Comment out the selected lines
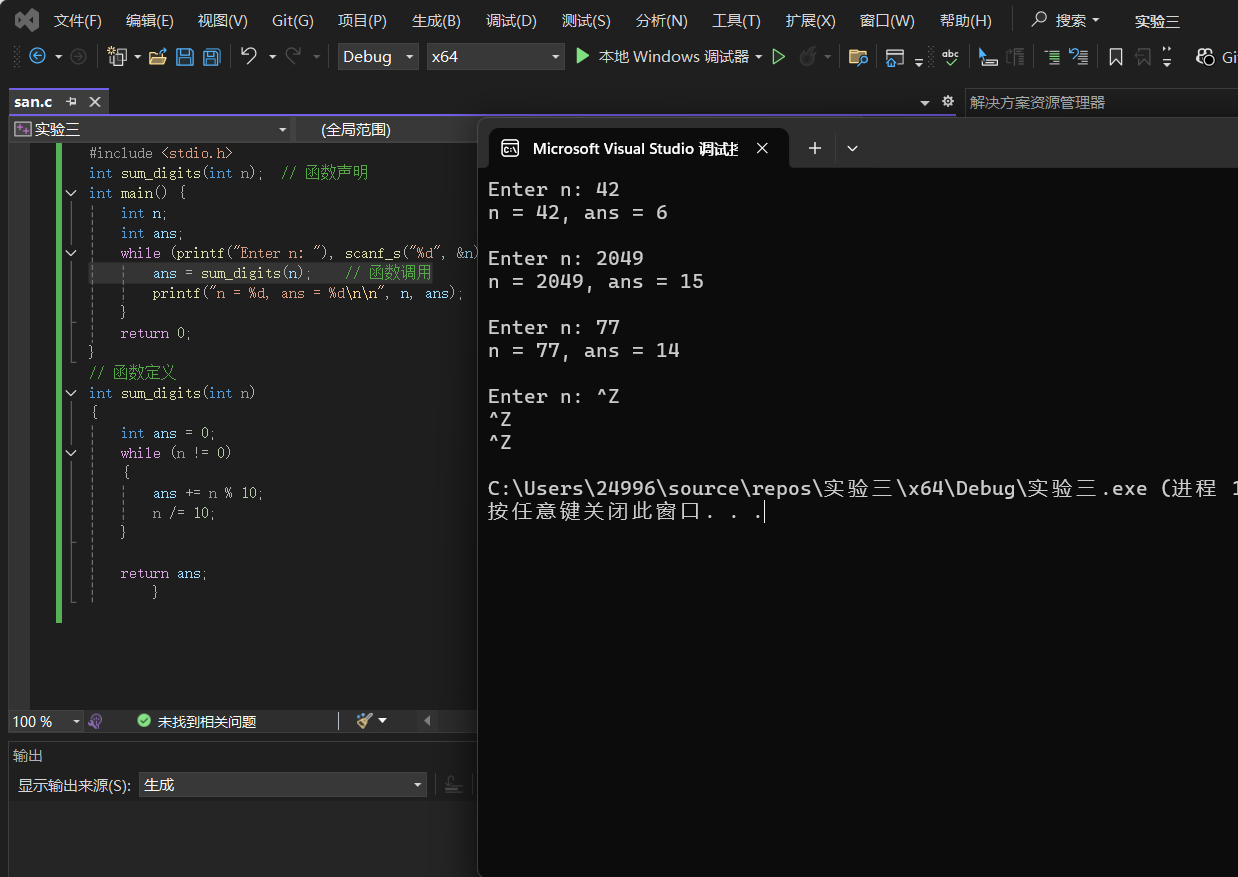The height and width of the screenshot is (877, 1238). pyautogui.click(x=1052, y=57)
